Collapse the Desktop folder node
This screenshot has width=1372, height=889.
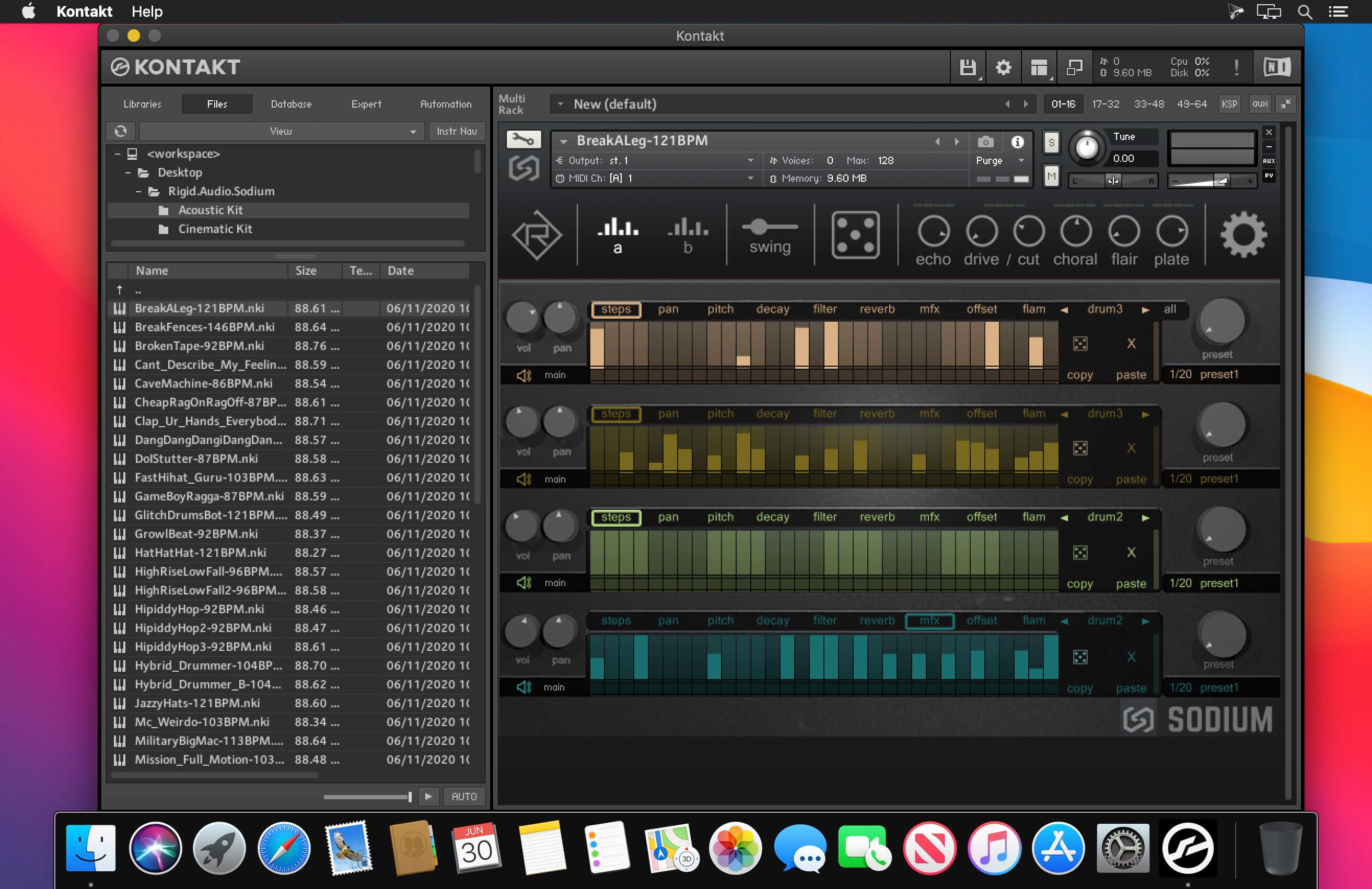pyautogui.click(x=128, y=173)
